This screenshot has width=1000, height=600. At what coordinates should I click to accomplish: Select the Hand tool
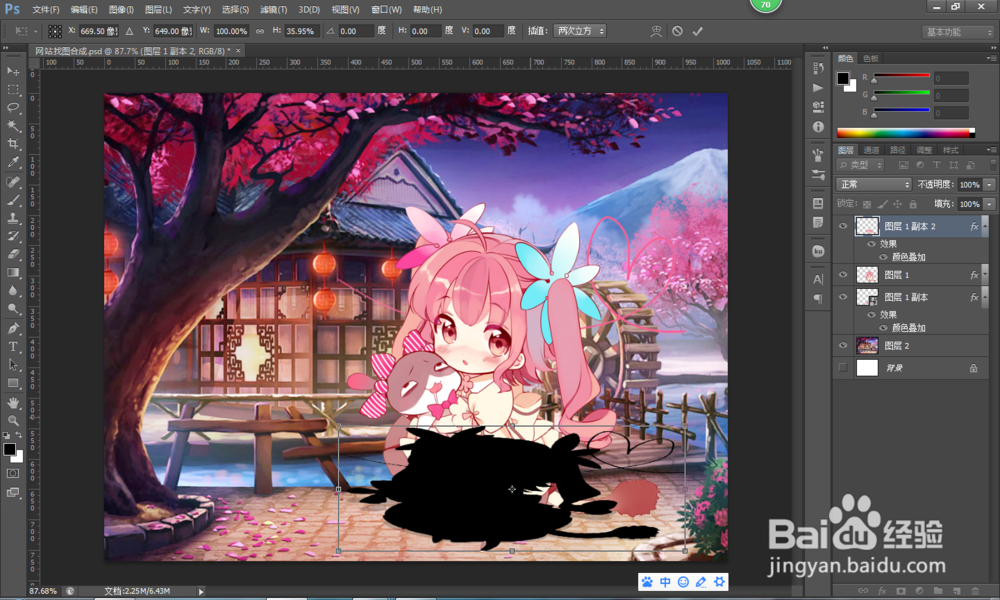click(x=13, y=402)
